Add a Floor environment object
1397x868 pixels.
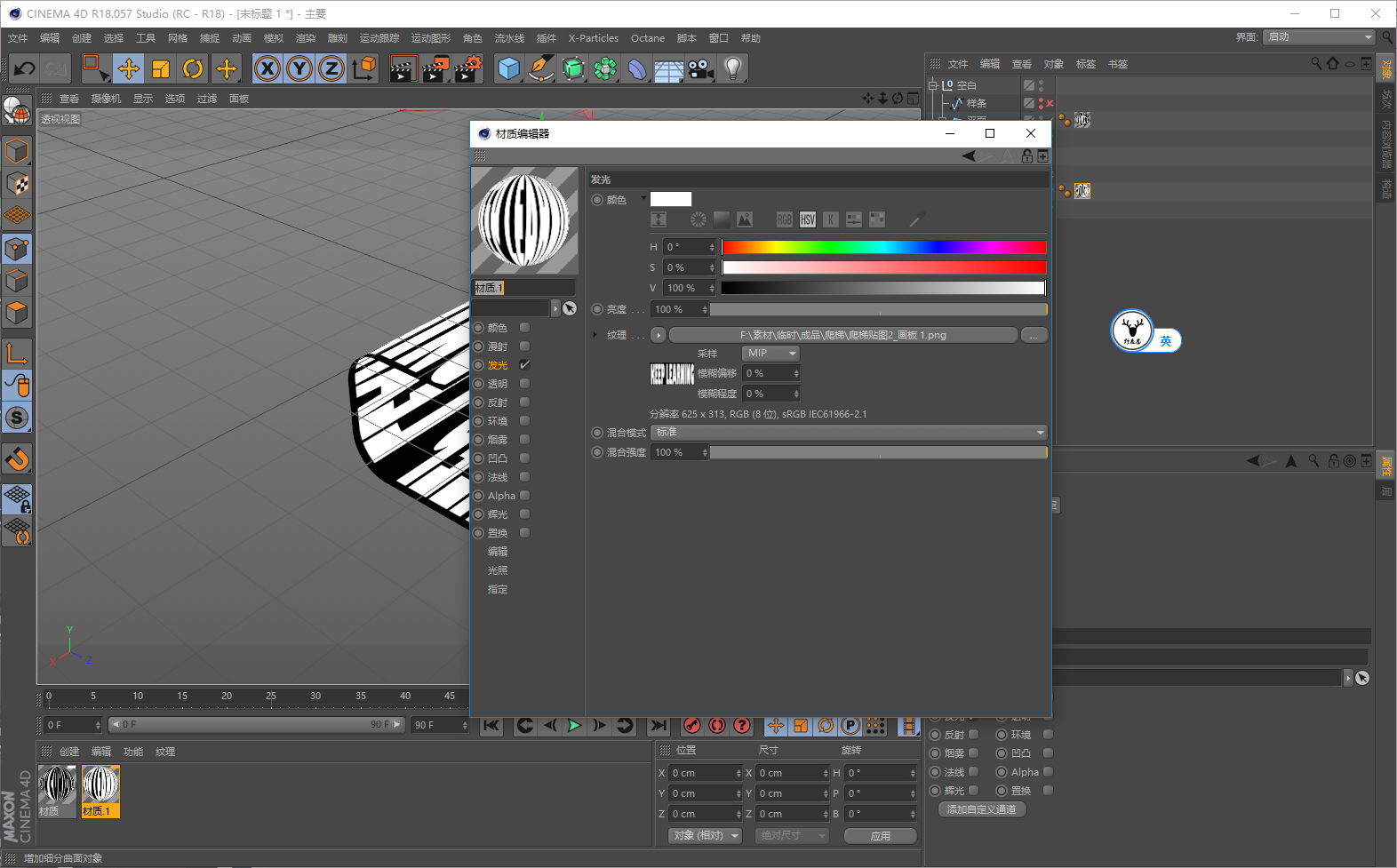pyautogui.click(x=668, y=68)
